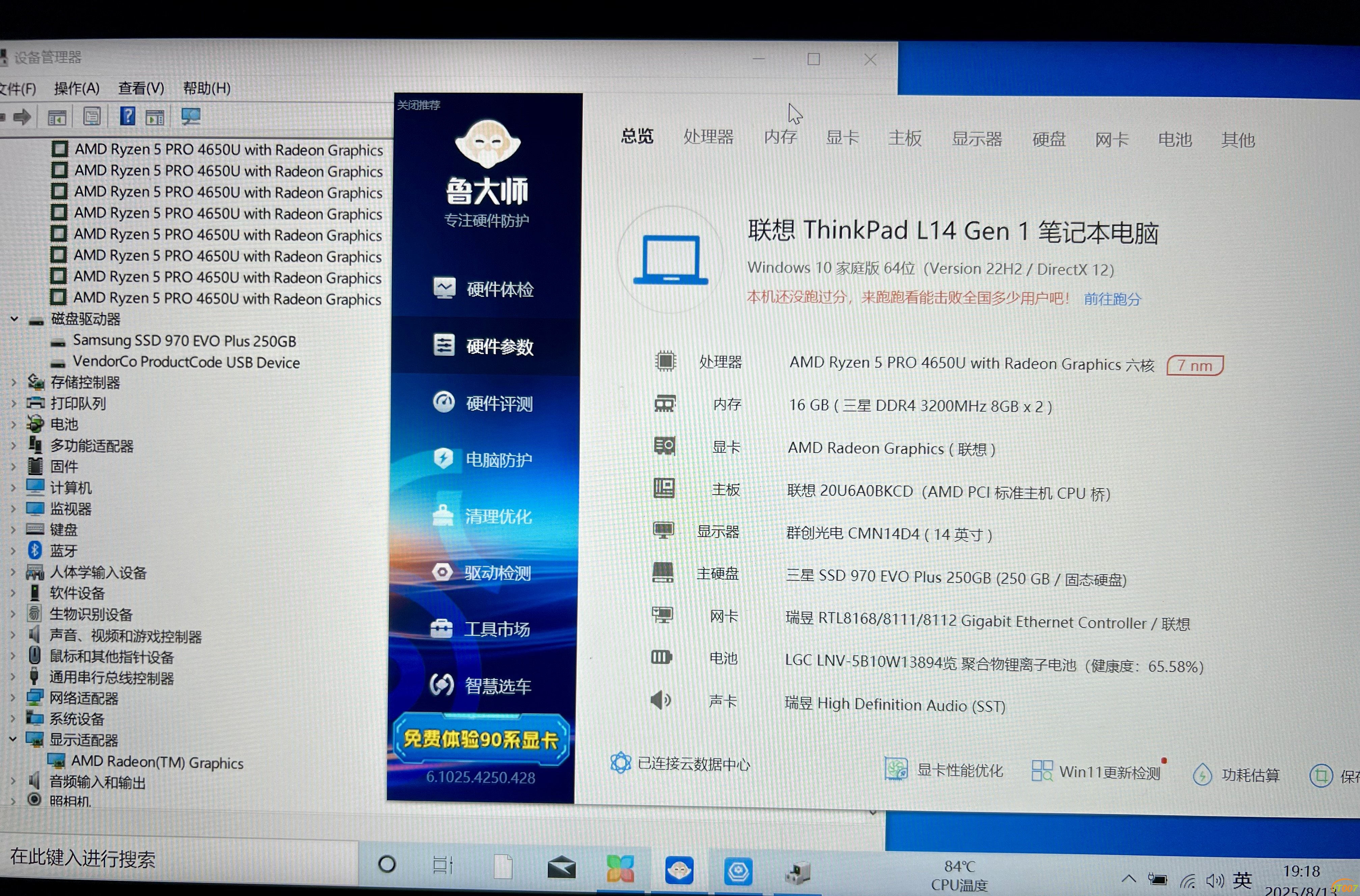Click the graphics card icon beside 显卡
Screen dimensions: 1360x896
point(664,446)
